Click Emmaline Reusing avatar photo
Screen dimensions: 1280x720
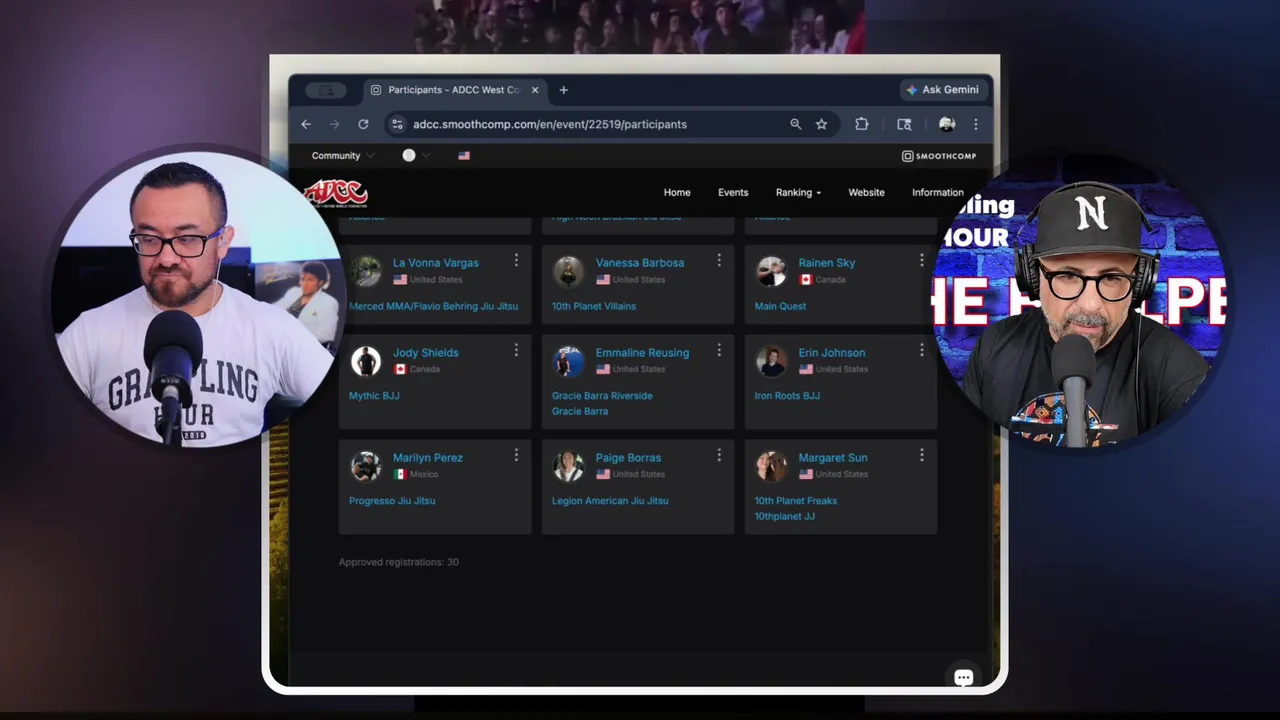click(569, 361)
